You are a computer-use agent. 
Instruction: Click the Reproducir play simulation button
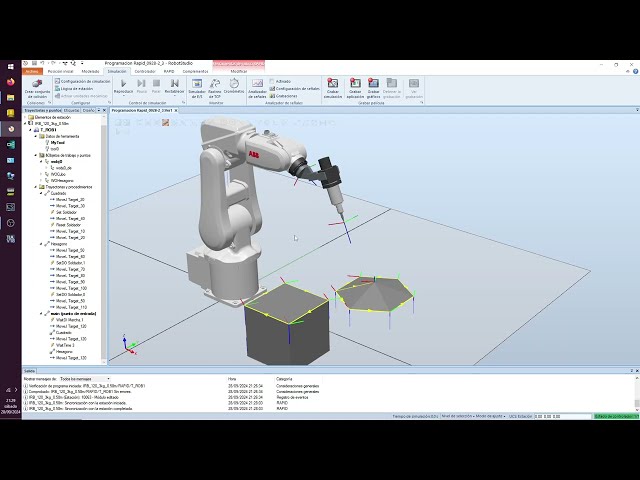[x=123, y=86]
